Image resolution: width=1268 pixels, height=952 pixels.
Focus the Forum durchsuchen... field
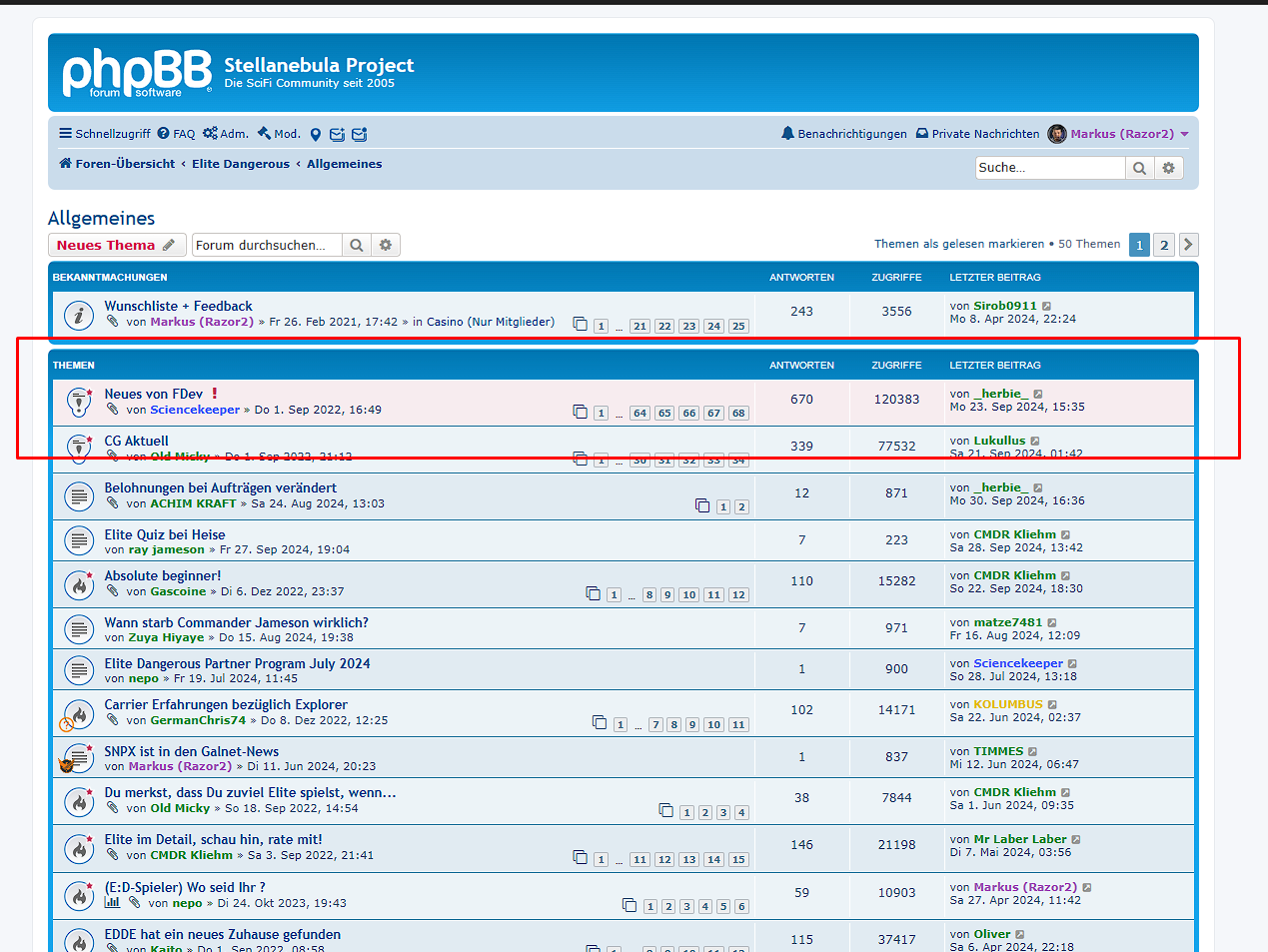267,245
